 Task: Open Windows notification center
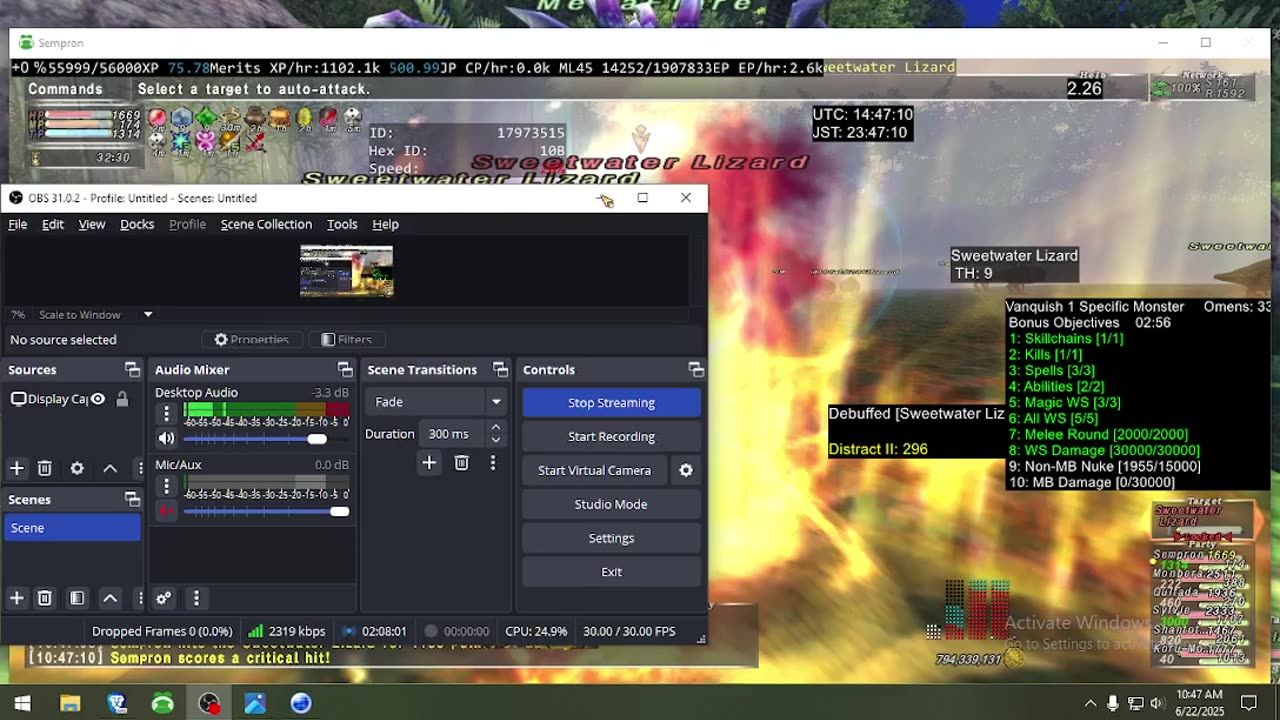click(1248, 704)
